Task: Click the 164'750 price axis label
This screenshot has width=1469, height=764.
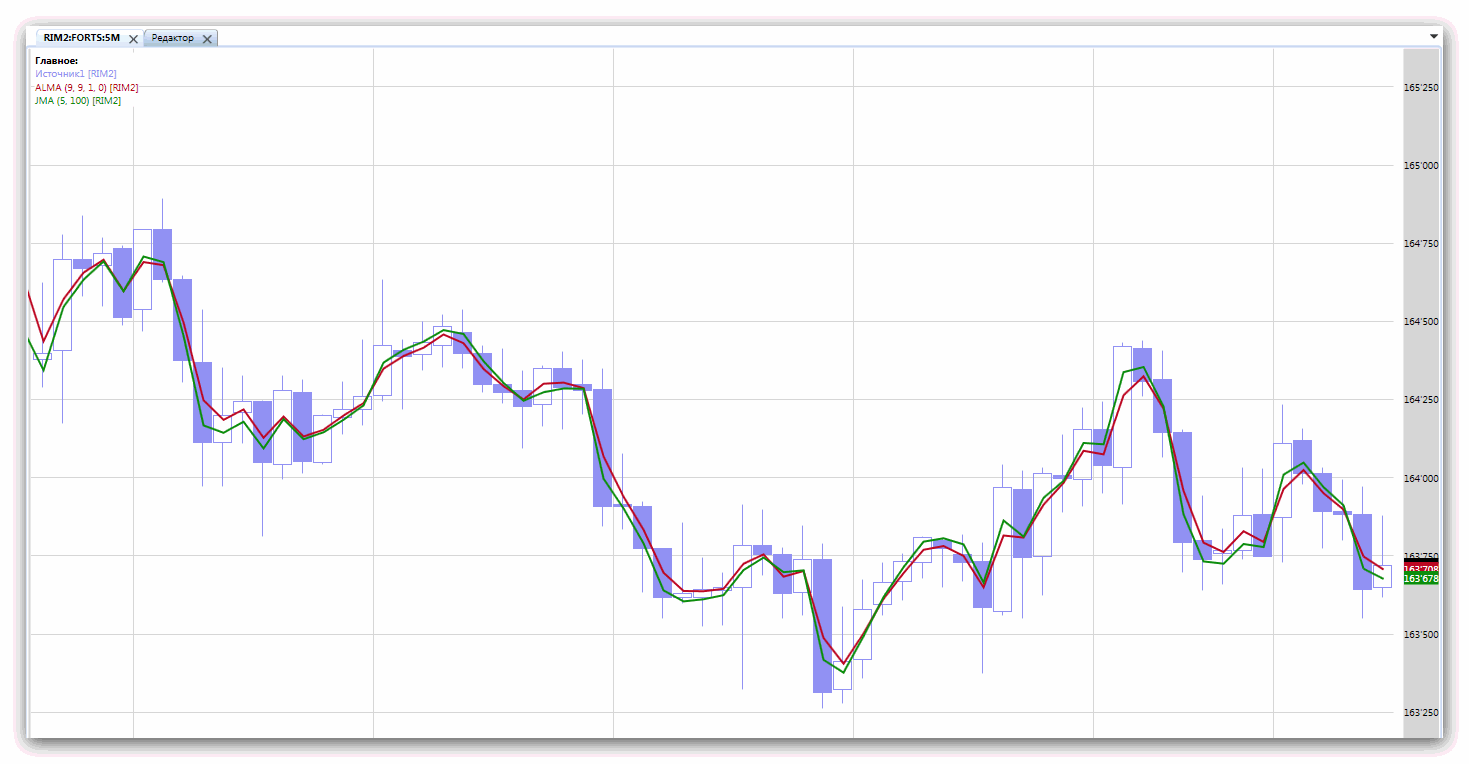Action: coord(1421,244)
